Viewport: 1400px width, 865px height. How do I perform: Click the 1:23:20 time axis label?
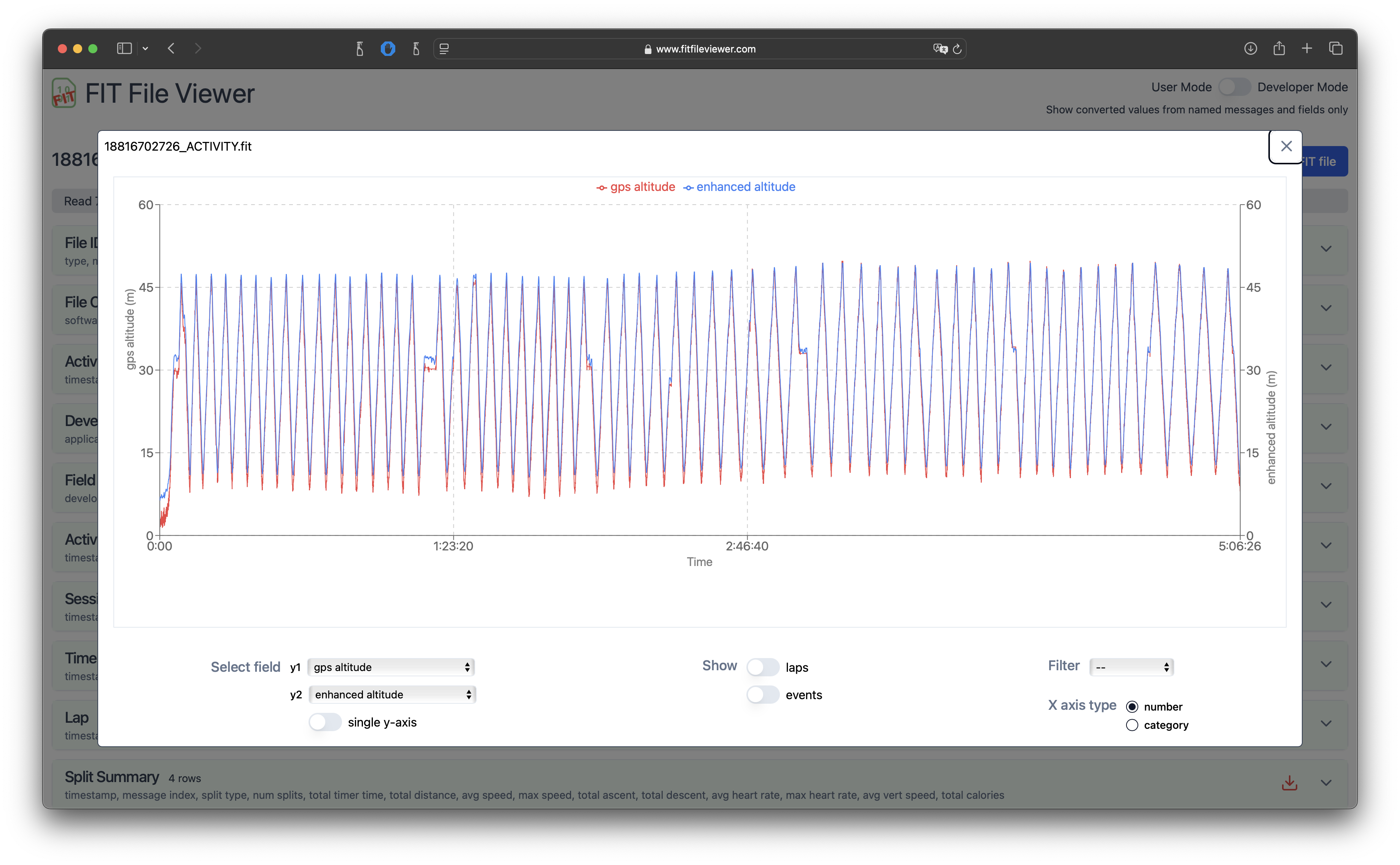(x=453, y=546)
